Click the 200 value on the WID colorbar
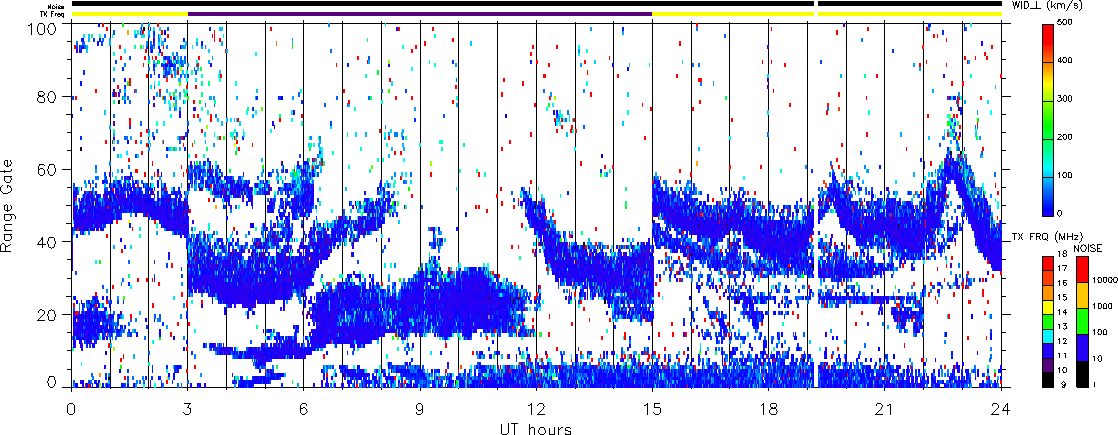The image size is (1118, 435). point(1067,138)
